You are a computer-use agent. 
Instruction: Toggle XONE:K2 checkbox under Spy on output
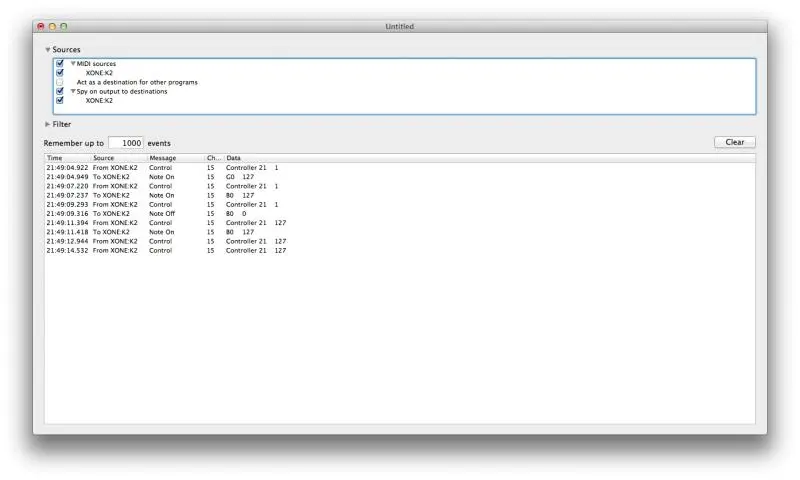click(x=60, y=100)
